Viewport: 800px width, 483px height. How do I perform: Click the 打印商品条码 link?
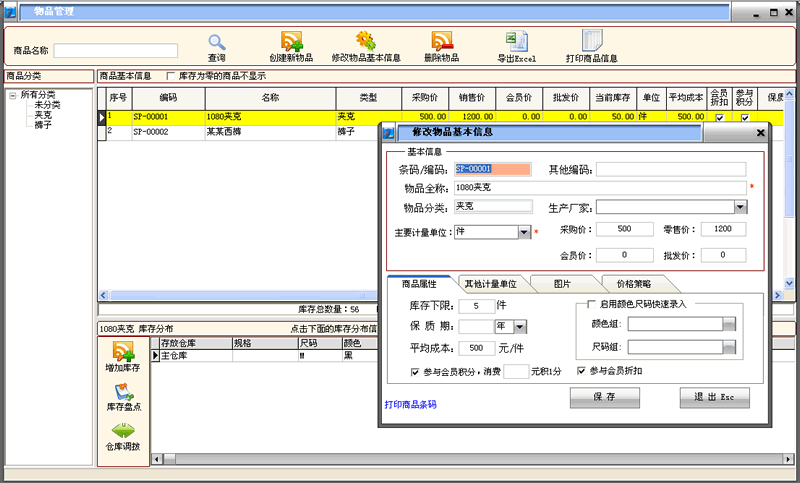(x=410, y=404)
